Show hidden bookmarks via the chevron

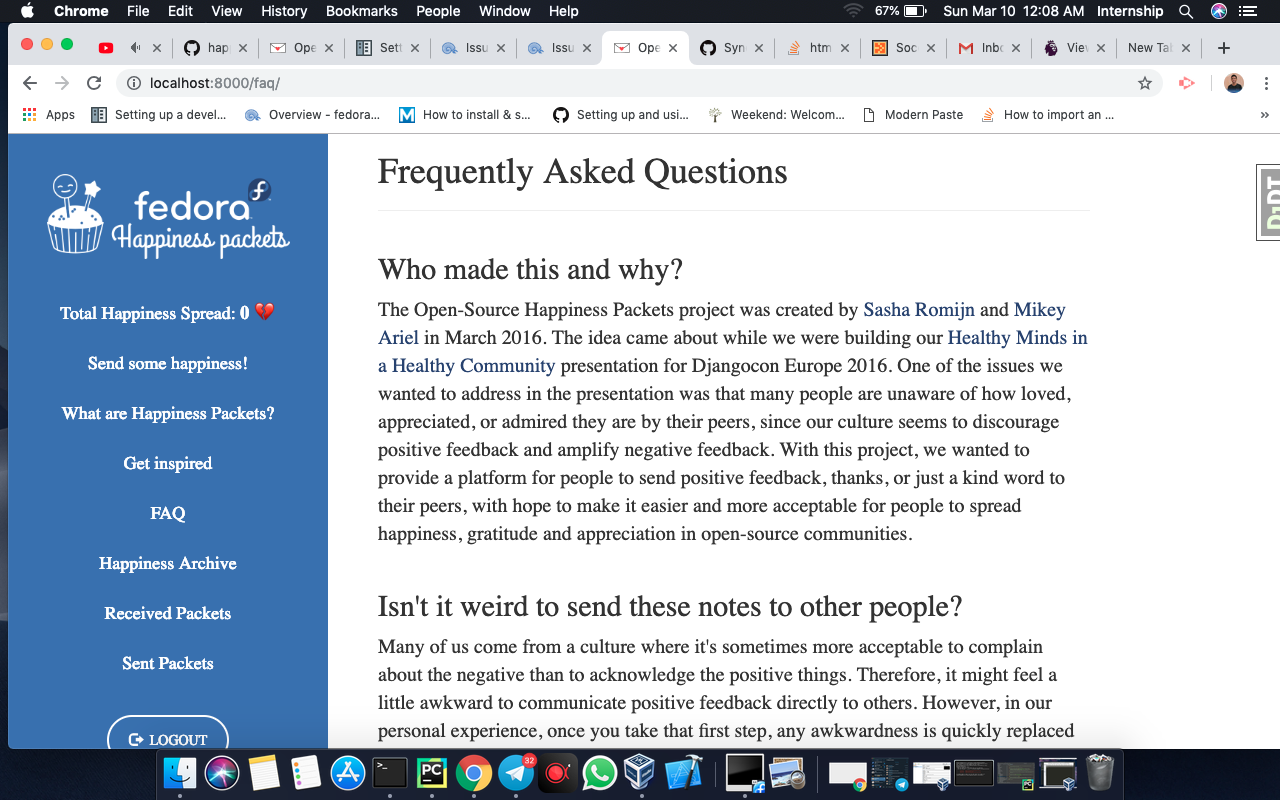pos(1265,115)
